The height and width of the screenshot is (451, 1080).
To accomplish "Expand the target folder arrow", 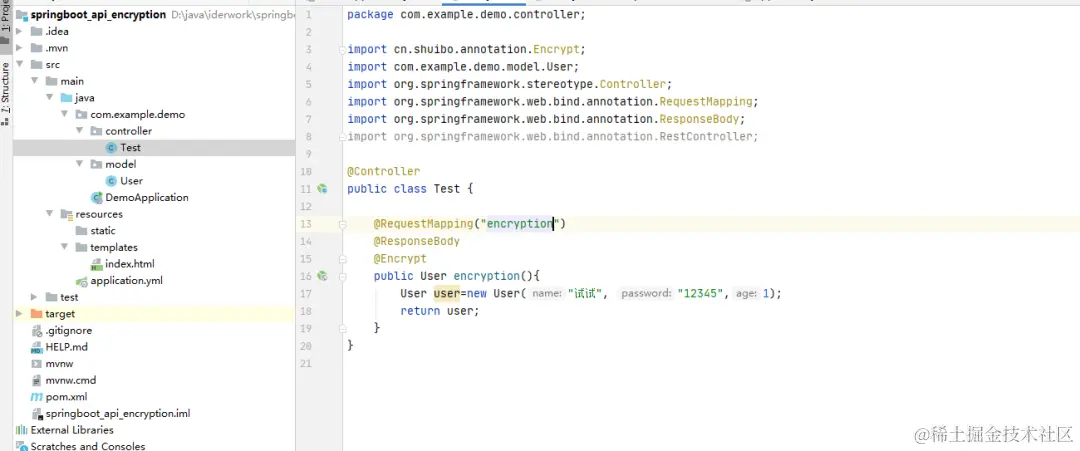I will (19, 314).
